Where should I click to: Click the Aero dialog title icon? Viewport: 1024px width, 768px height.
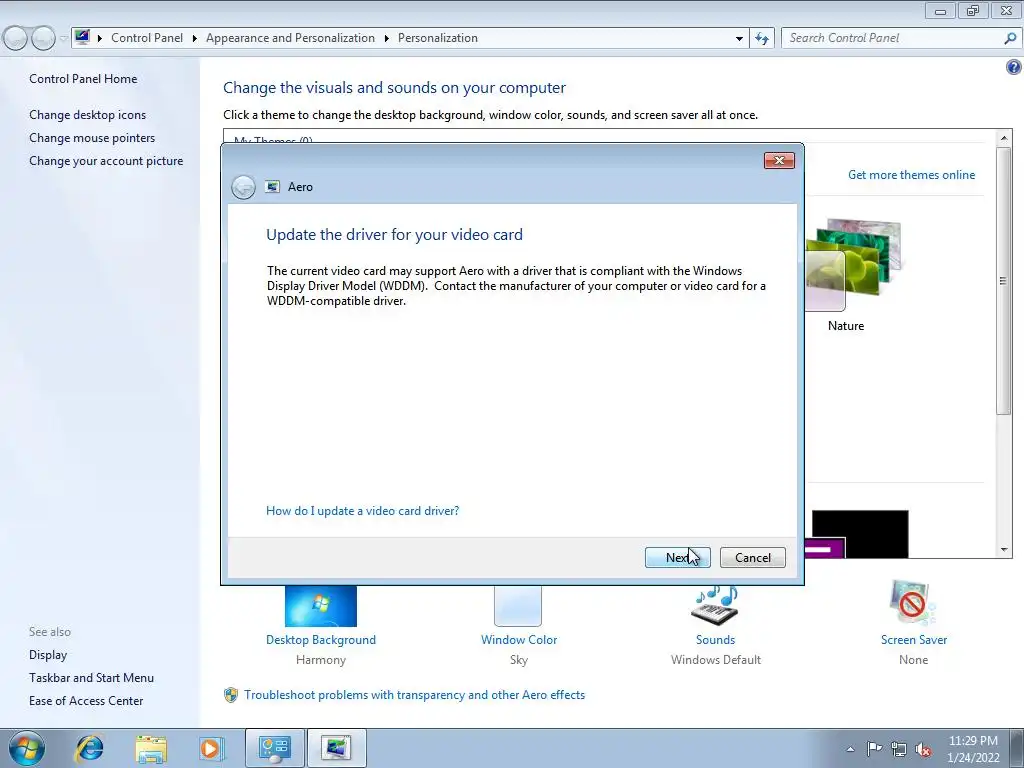(x=272, y=187)
